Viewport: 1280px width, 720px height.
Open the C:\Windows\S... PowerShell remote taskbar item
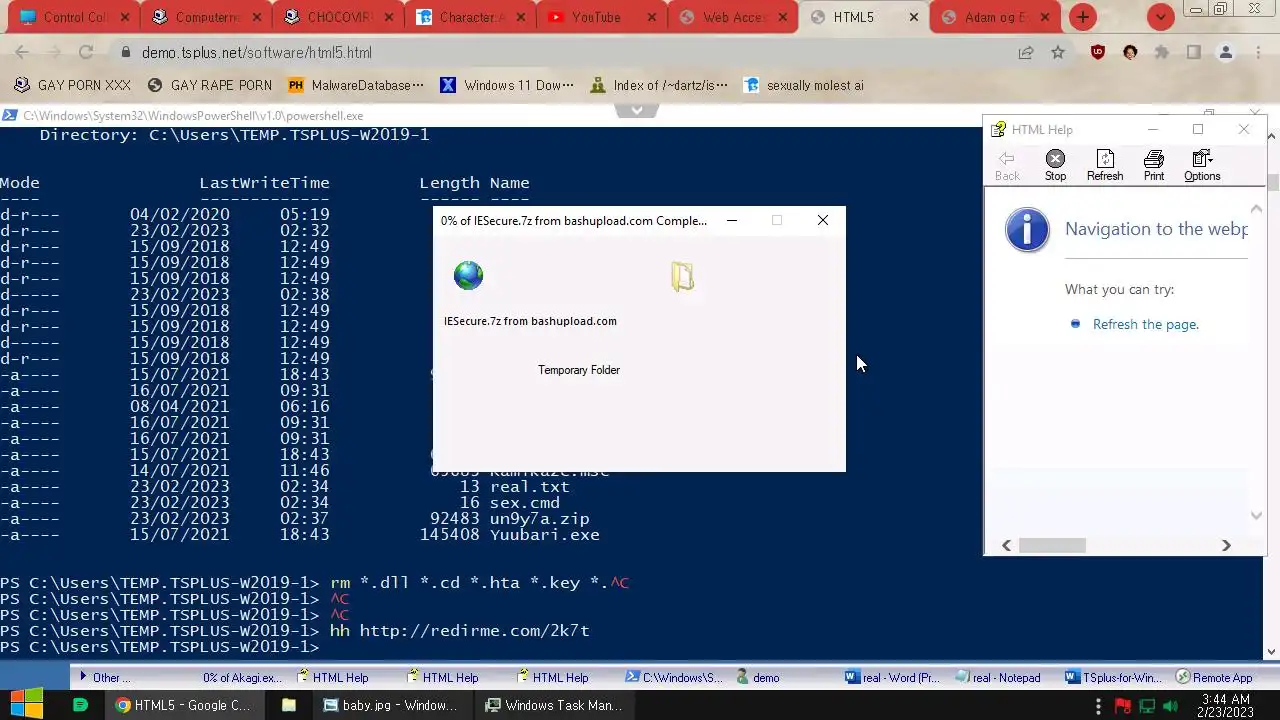click(674, 677)
